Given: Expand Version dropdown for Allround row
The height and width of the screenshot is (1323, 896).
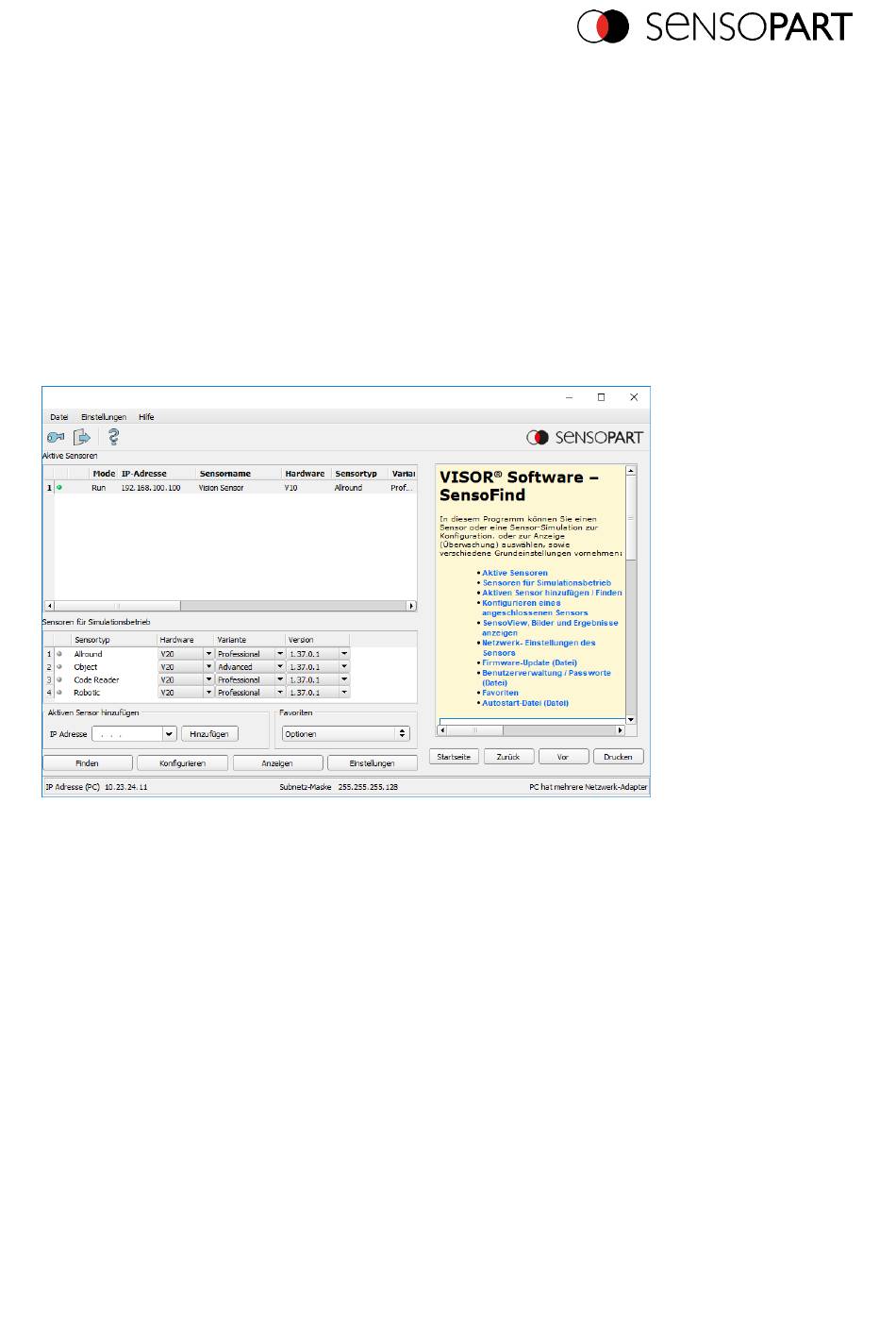Looking at the screenshot, I should click(x=344, y=654).
